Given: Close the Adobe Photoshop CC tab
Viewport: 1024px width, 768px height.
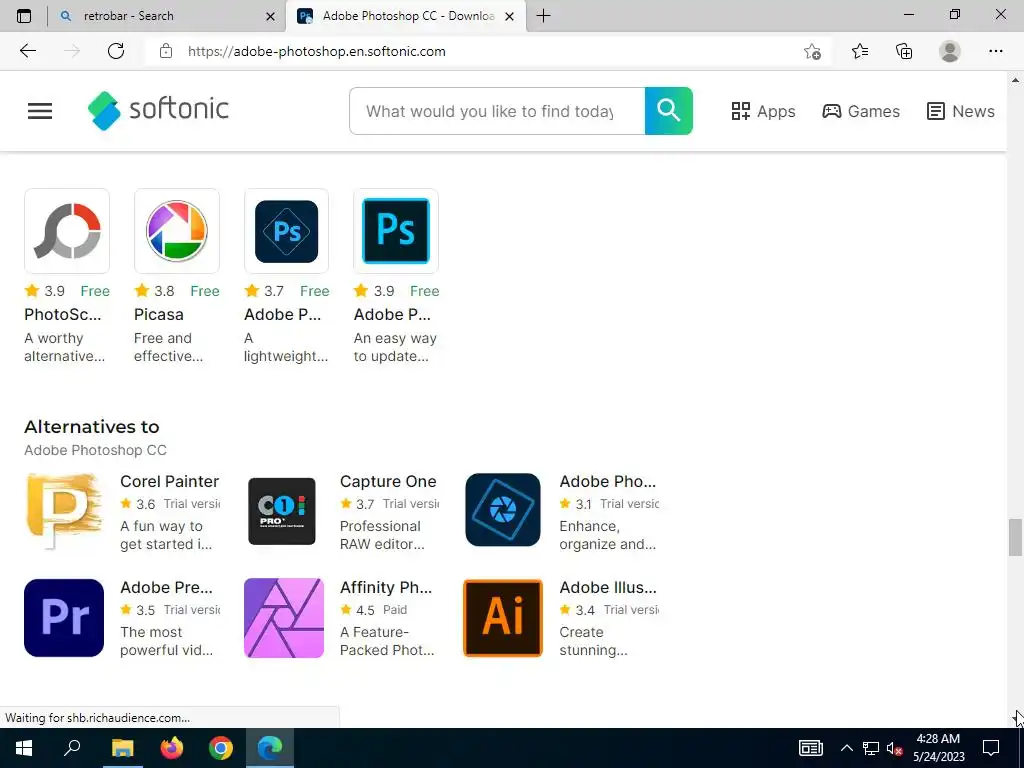Looking at the screenshot, I should (510, 16).
